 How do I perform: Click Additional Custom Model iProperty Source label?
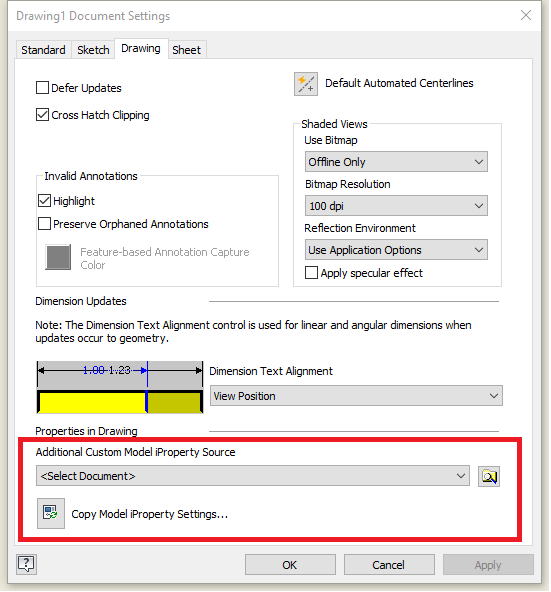(135, 452)
